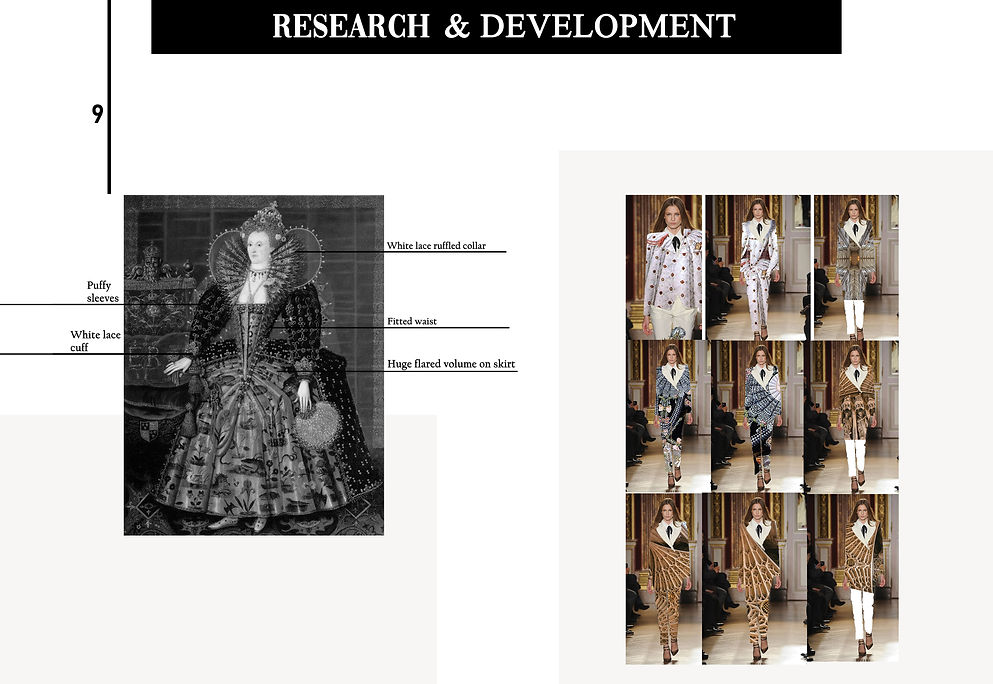Open top-left runway photo with white dotted jacket
Image resolution: width=993 pixels, height=684 pixels.
(x=664, y=267)
